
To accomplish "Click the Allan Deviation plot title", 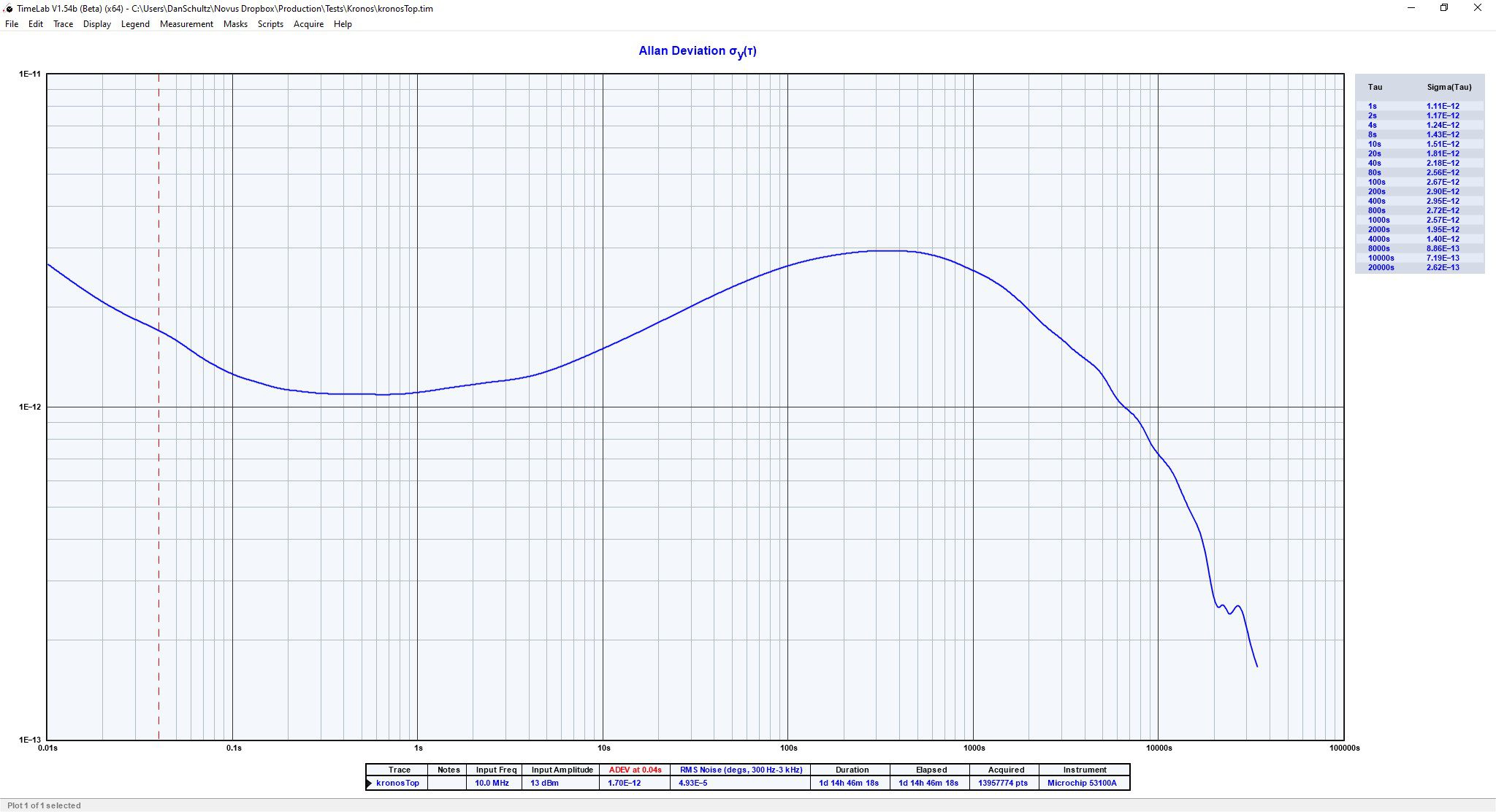I will click(x=697, y=51).
